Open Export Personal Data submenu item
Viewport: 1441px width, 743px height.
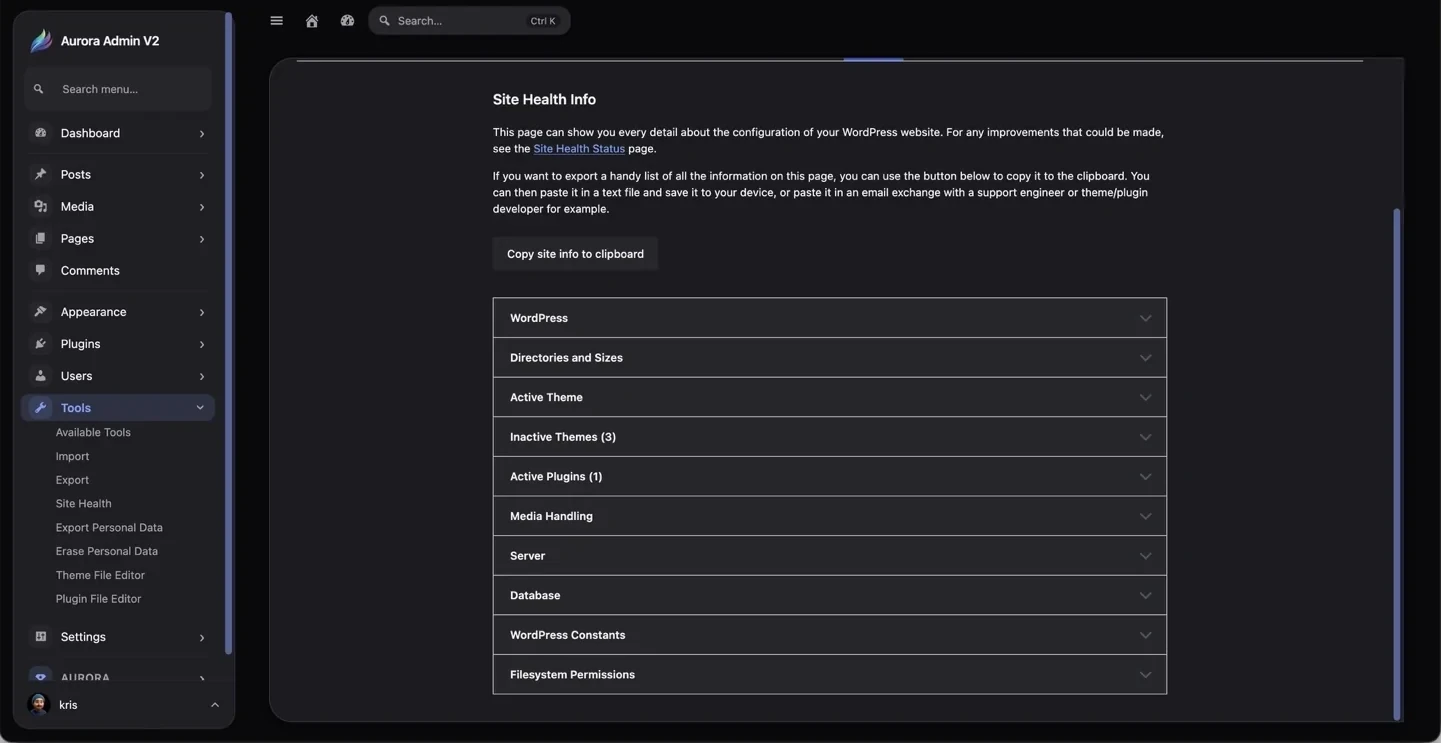pyautogui.click(x=109, y=527)
